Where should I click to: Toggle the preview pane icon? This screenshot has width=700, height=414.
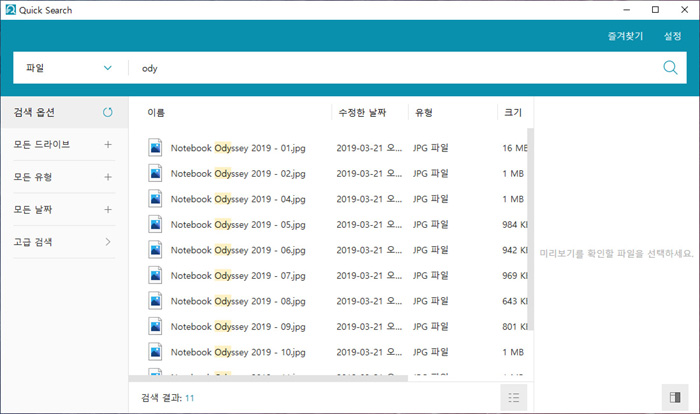coord(675,397)
